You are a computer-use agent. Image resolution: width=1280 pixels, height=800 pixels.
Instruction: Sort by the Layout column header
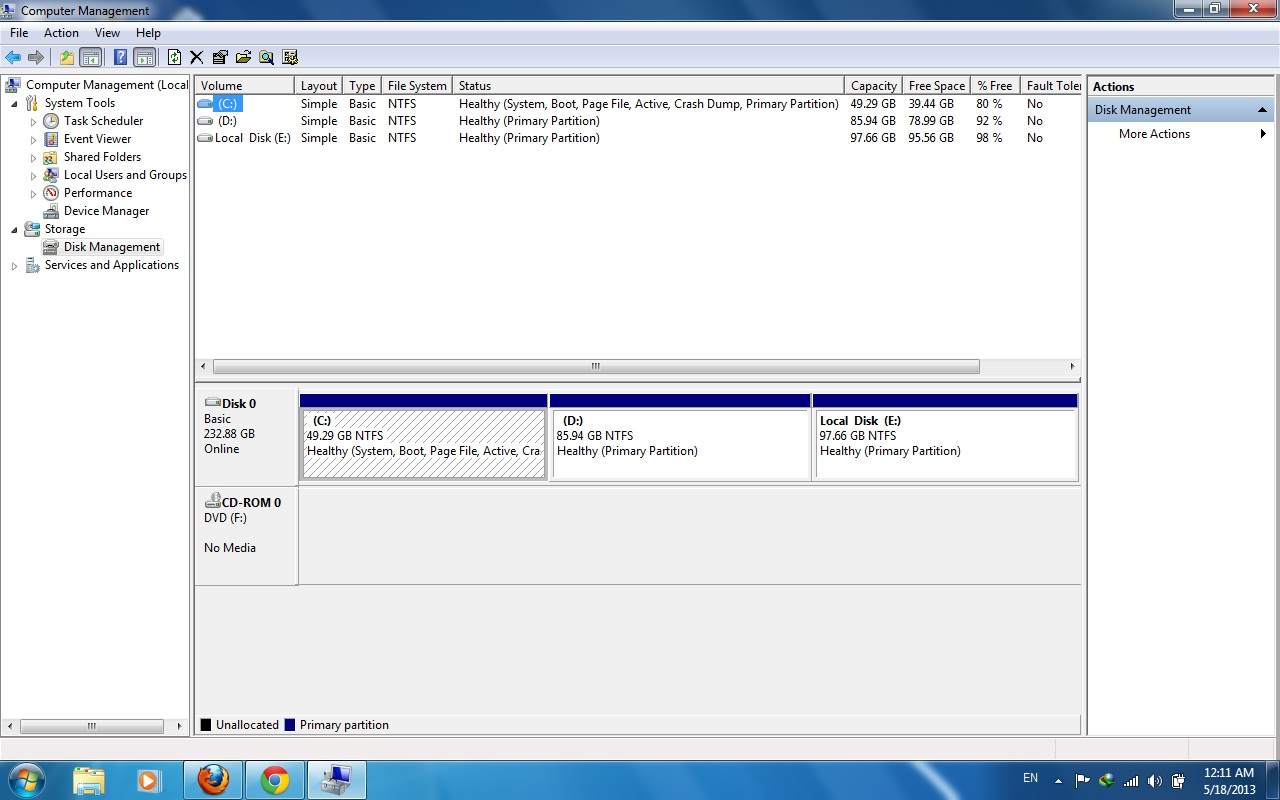point(319,86)
